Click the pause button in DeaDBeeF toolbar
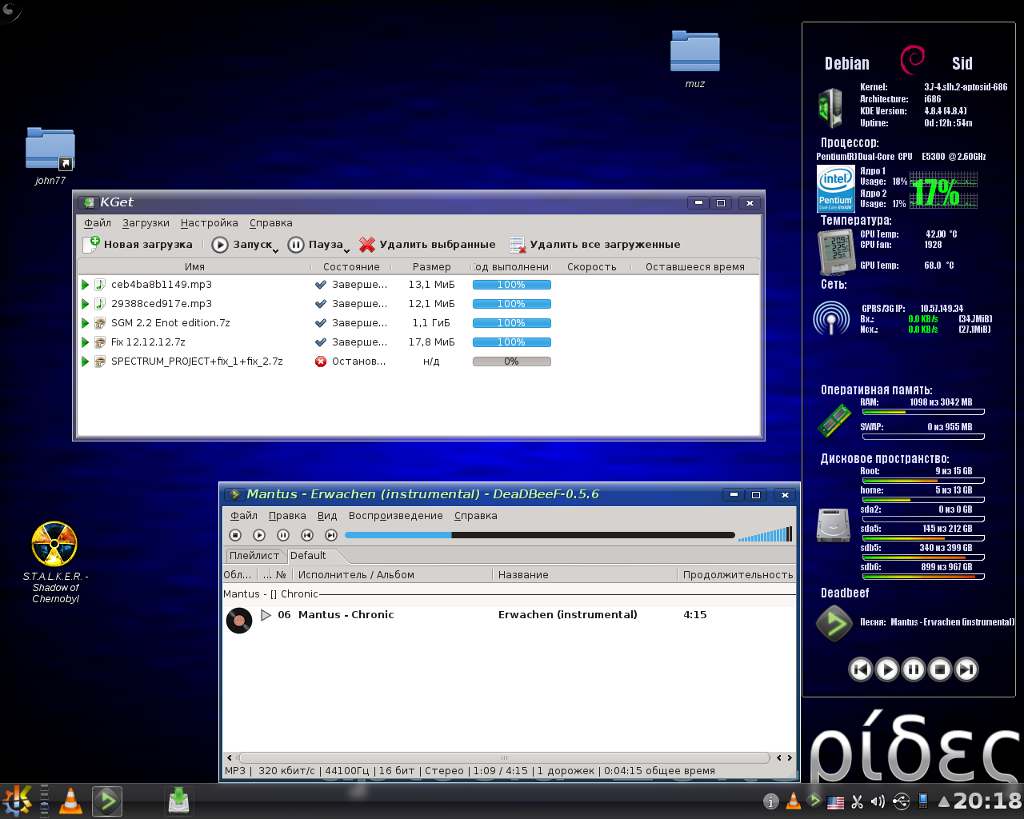 pos(283,535)
